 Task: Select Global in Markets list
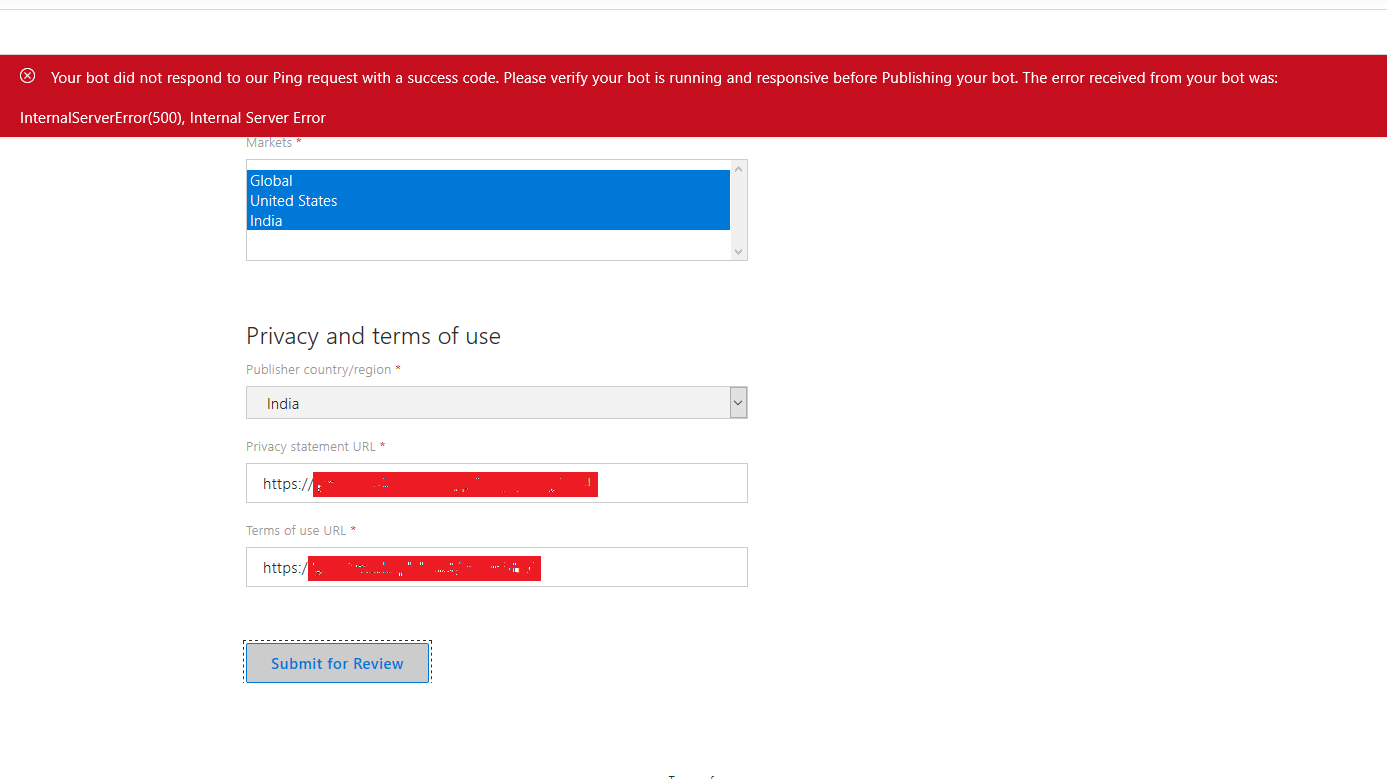click(488, 180)
